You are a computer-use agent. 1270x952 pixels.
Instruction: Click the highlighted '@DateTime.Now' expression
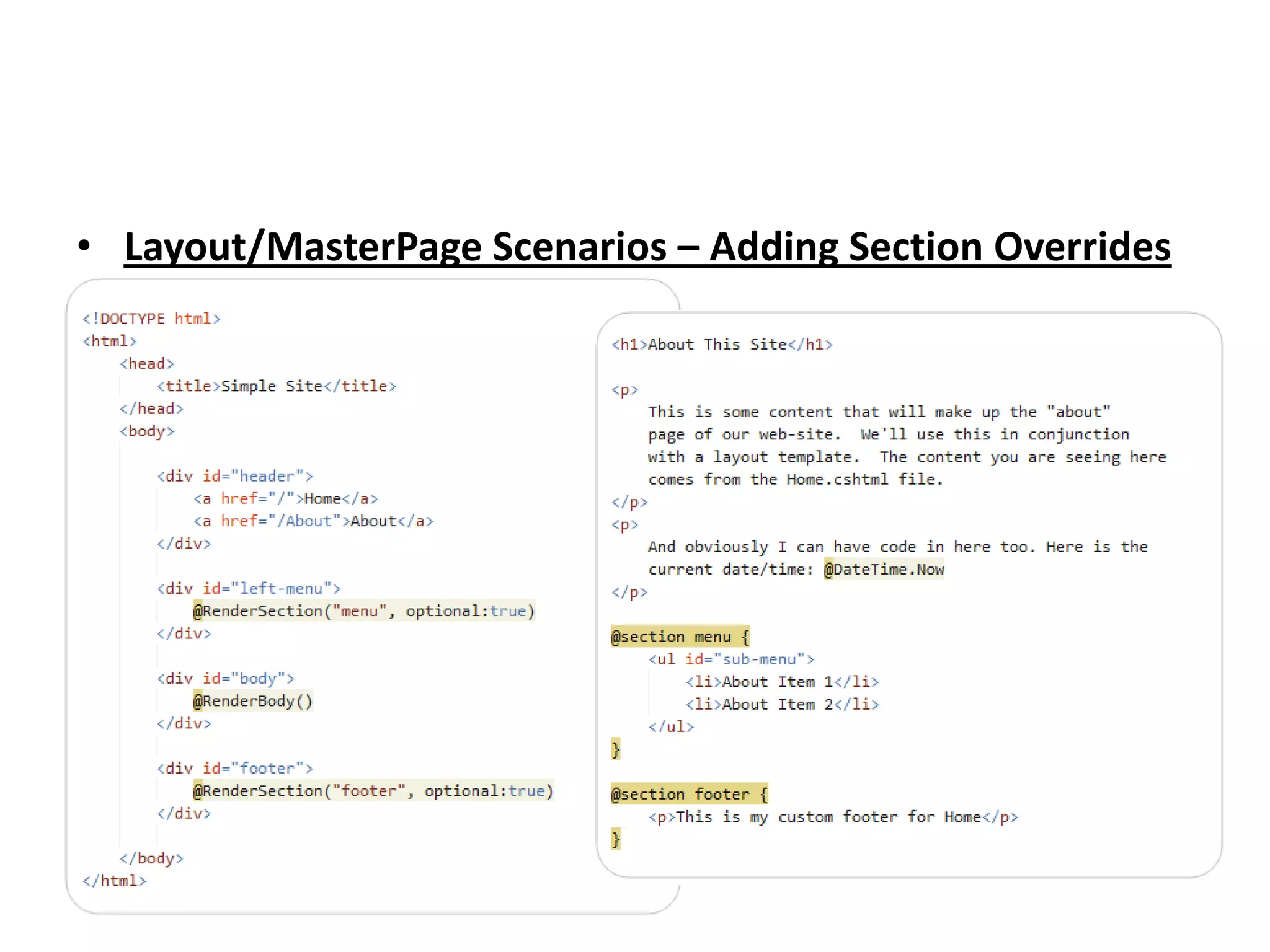click(x=884, y=570)
